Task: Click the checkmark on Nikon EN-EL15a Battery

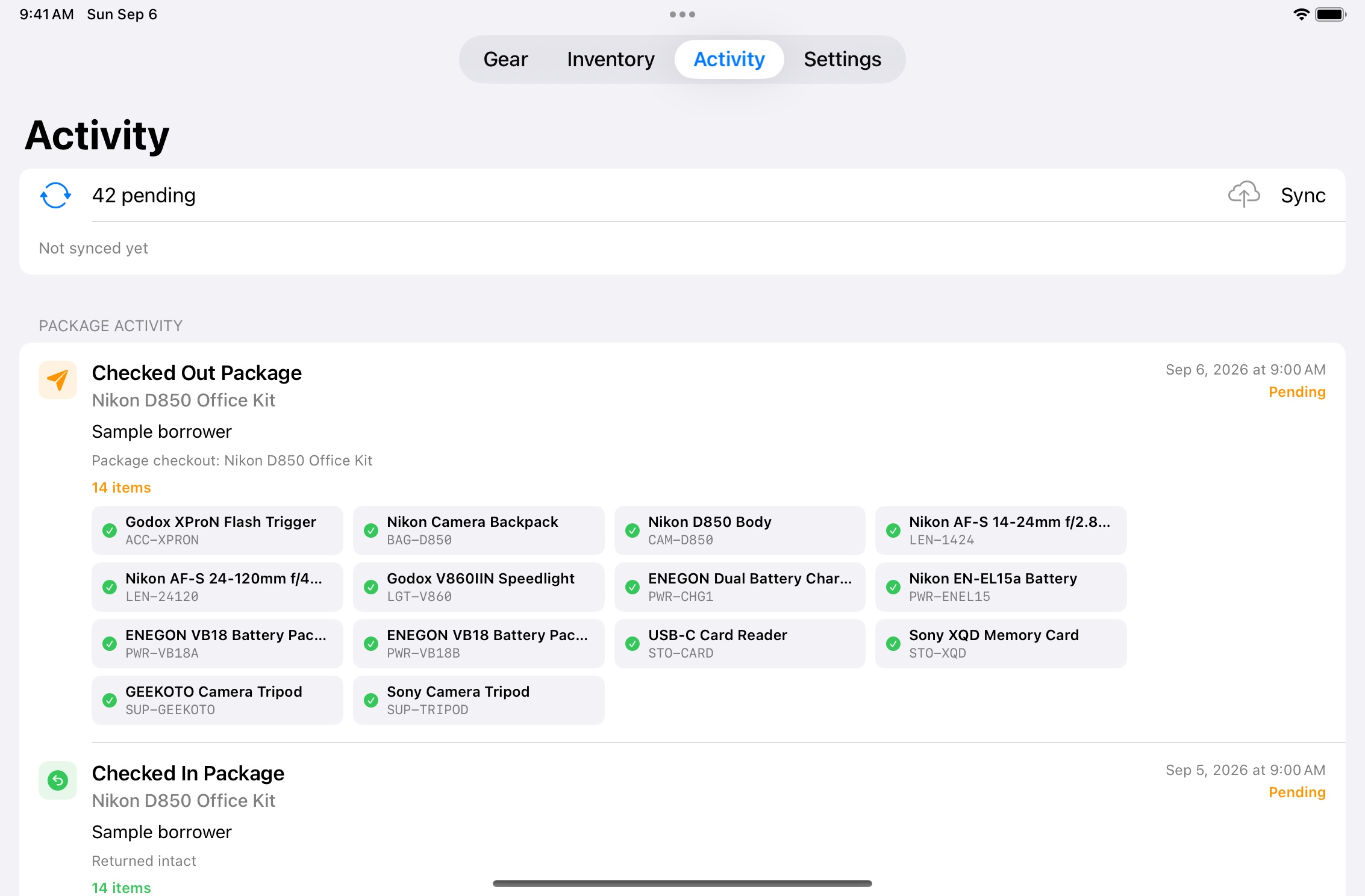Action: pos(893,587)
